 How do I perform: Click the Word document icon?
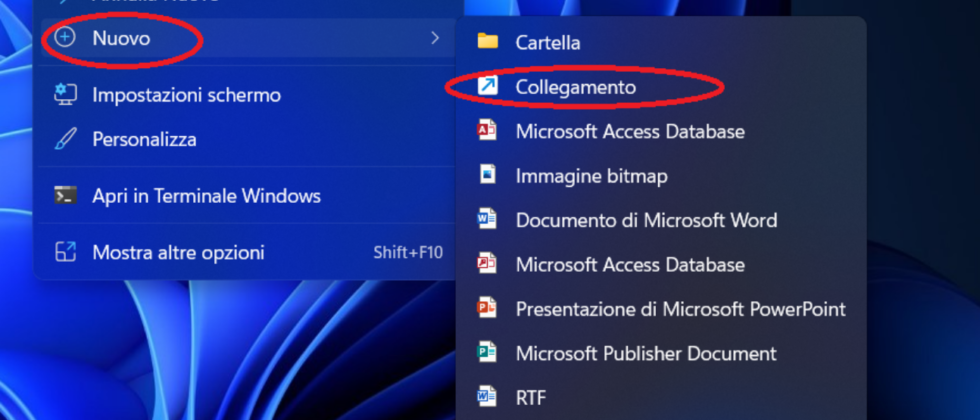click(487, 220)
